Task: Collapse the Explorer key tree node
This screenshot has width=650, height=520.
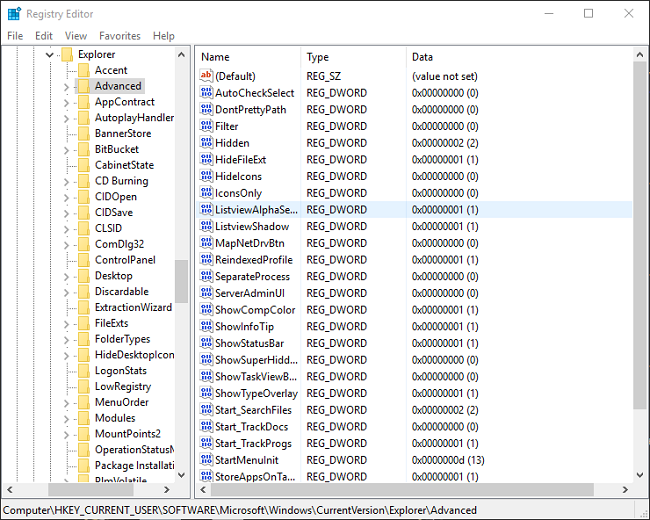Action: (50, 54)
